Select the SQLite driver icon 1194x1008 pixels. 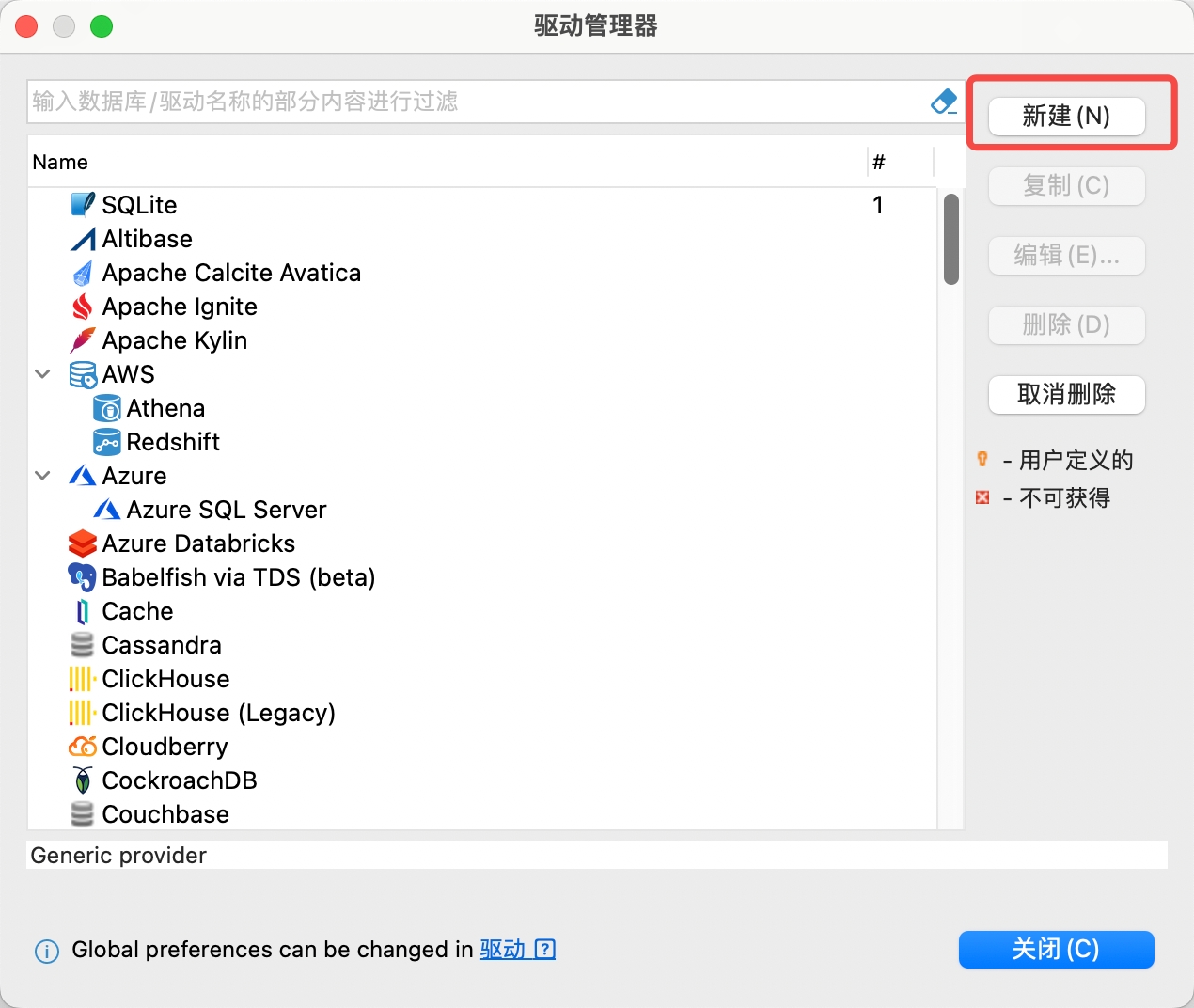pyautogui.click(x=82, y=204)
